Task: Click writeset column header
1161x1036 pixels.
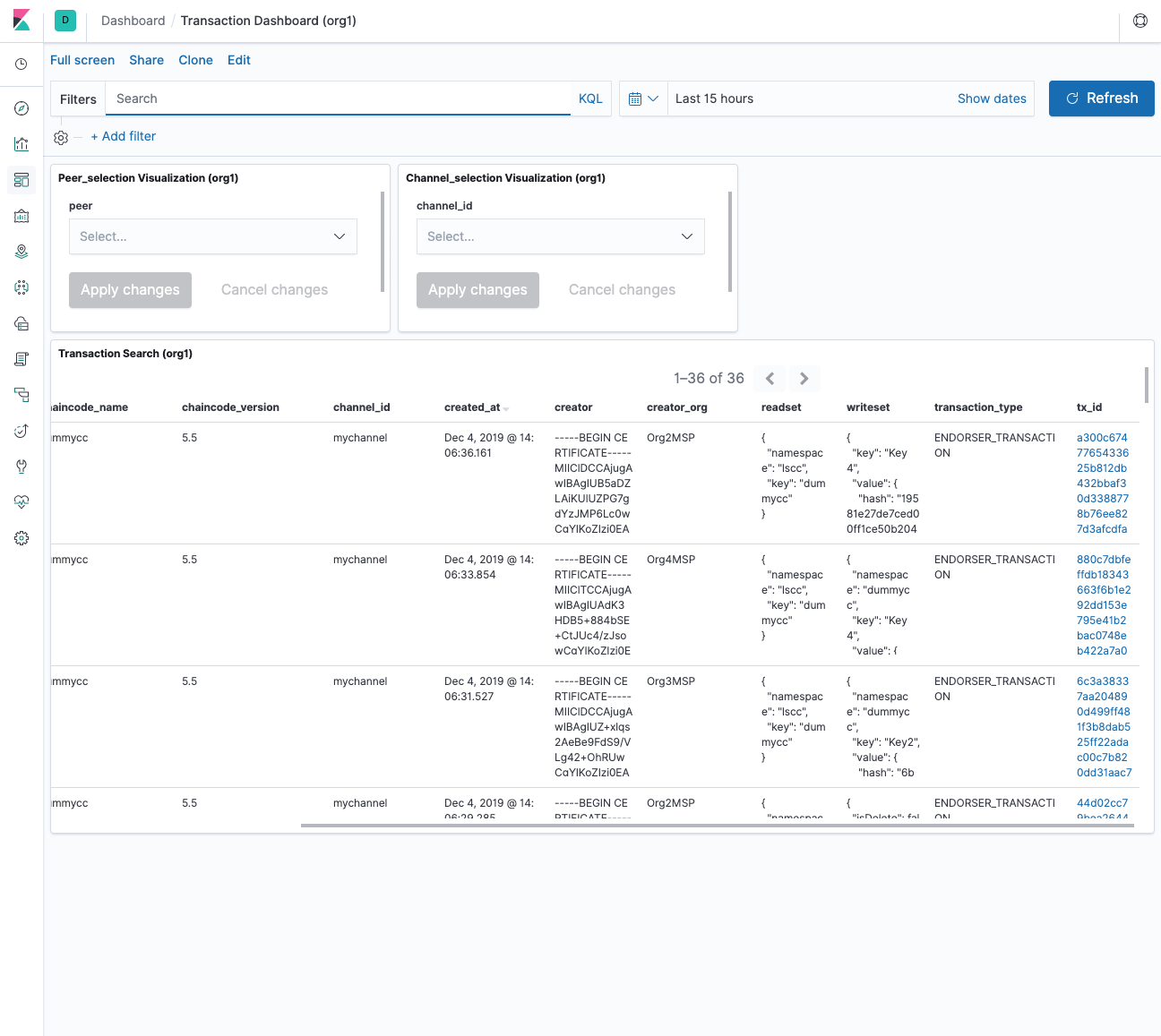Action: 868,407
